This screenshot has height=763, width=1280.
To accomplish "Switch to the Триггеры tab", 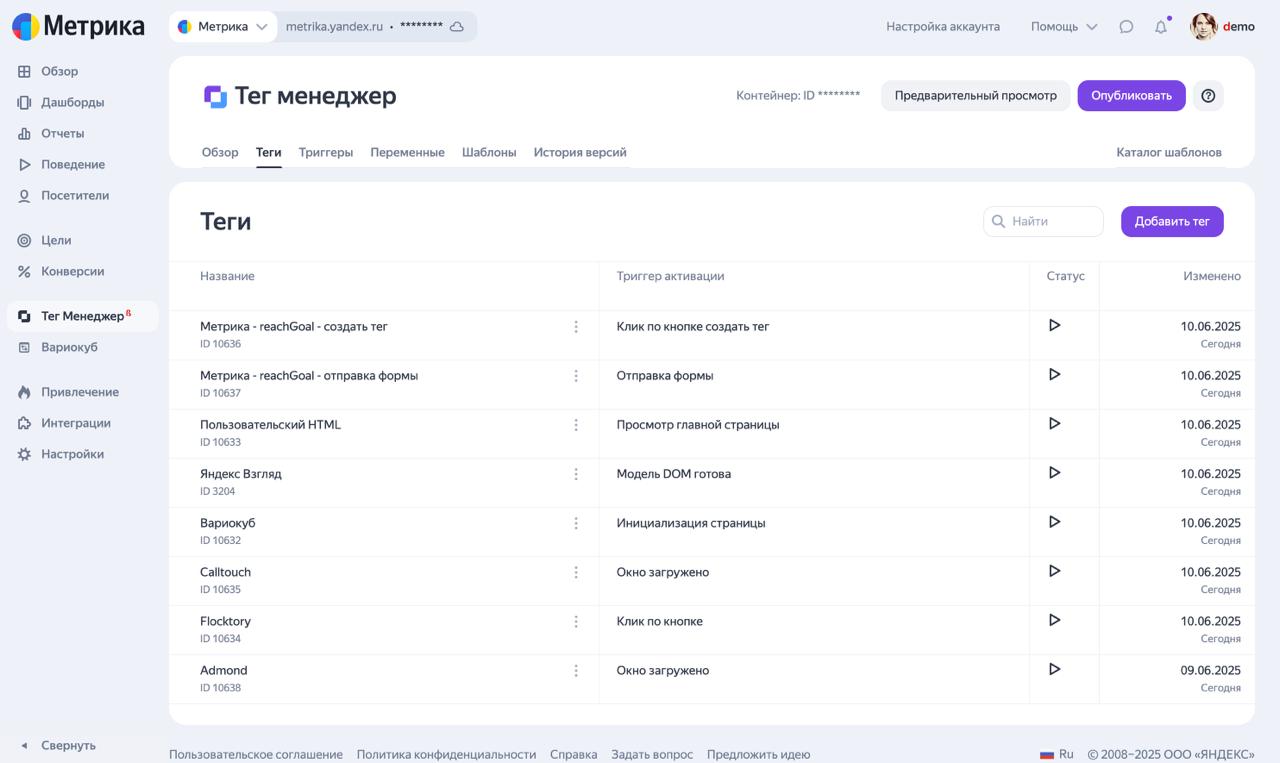I will [x=325, y=153].
